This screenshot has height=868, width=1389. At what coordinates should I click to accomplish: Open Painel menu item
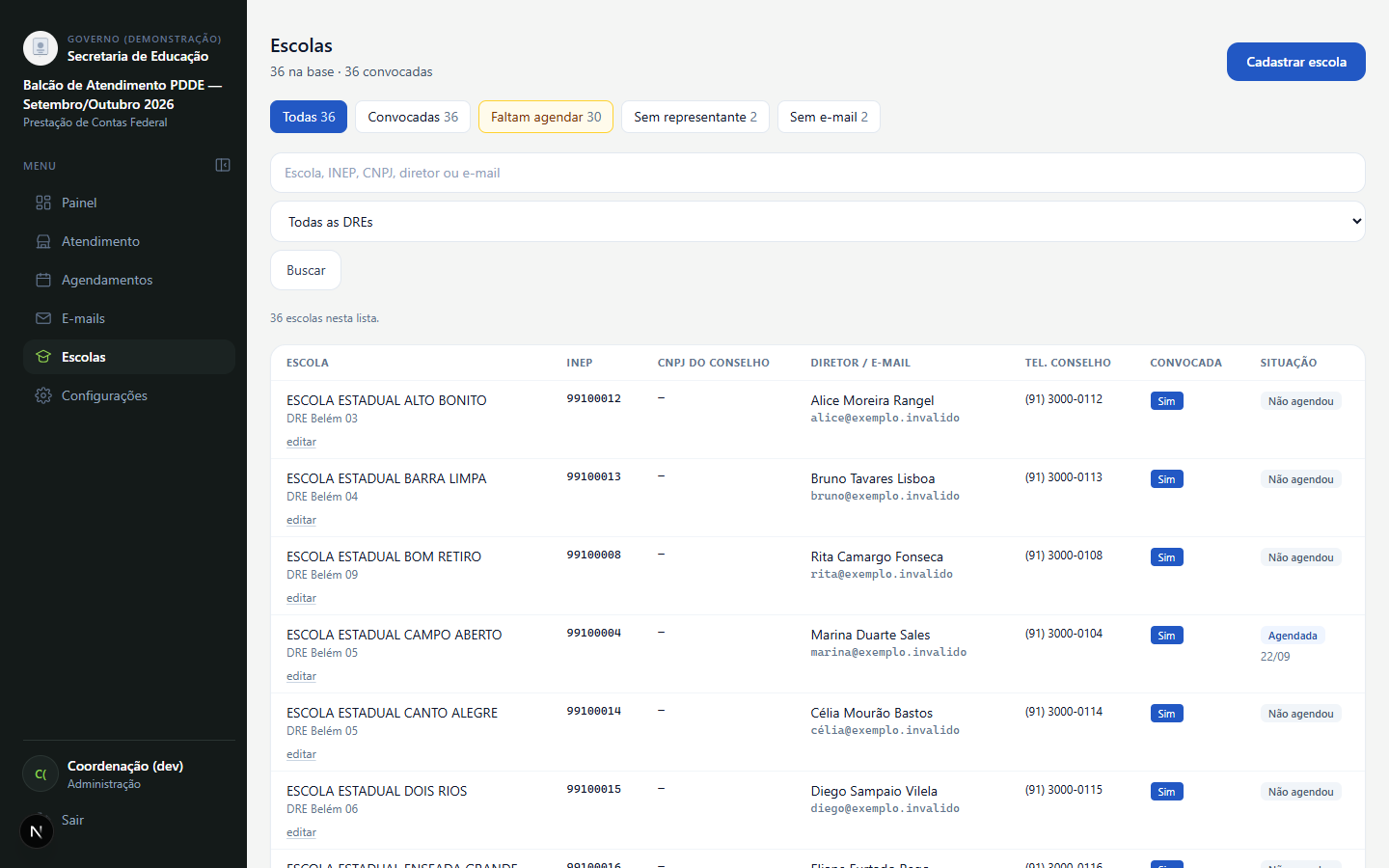point(129,203)
